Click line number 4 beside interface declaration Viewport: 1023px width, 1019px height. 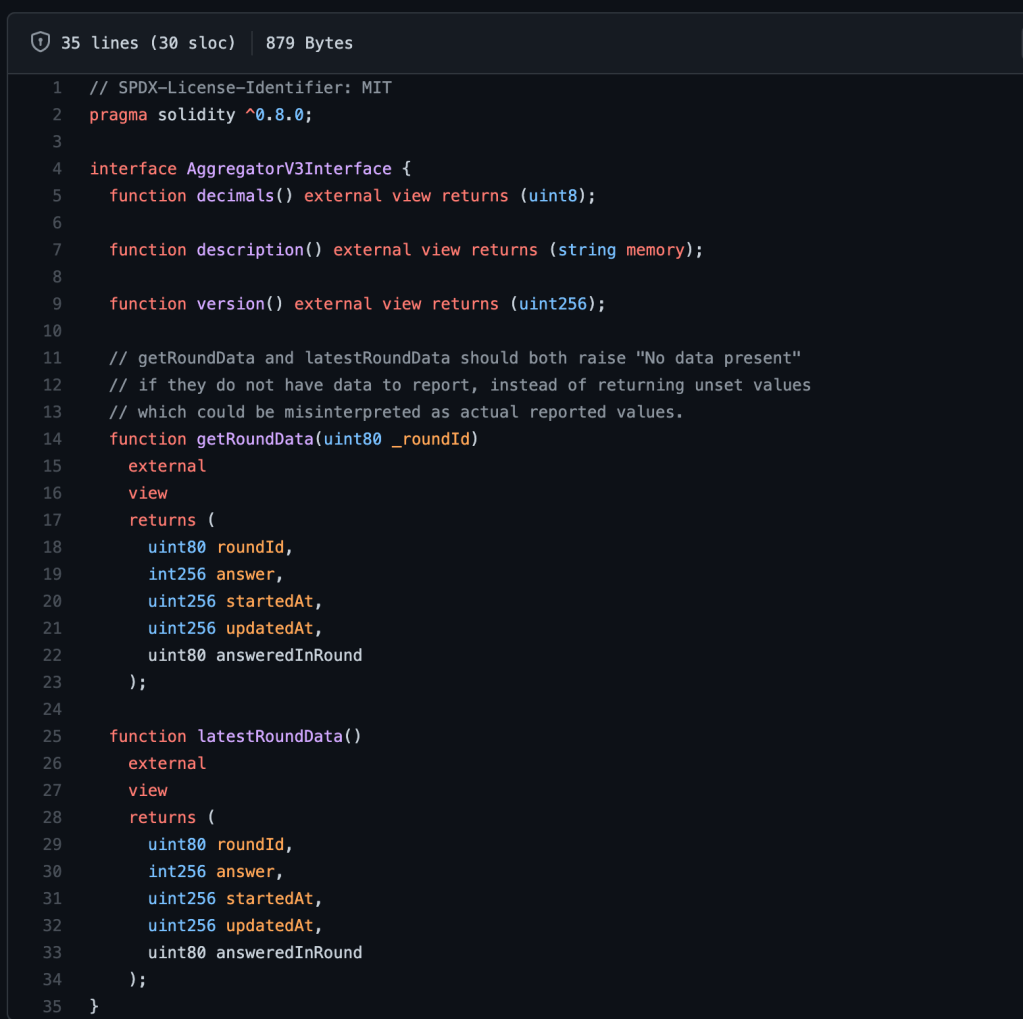click(x=56, y=169)
